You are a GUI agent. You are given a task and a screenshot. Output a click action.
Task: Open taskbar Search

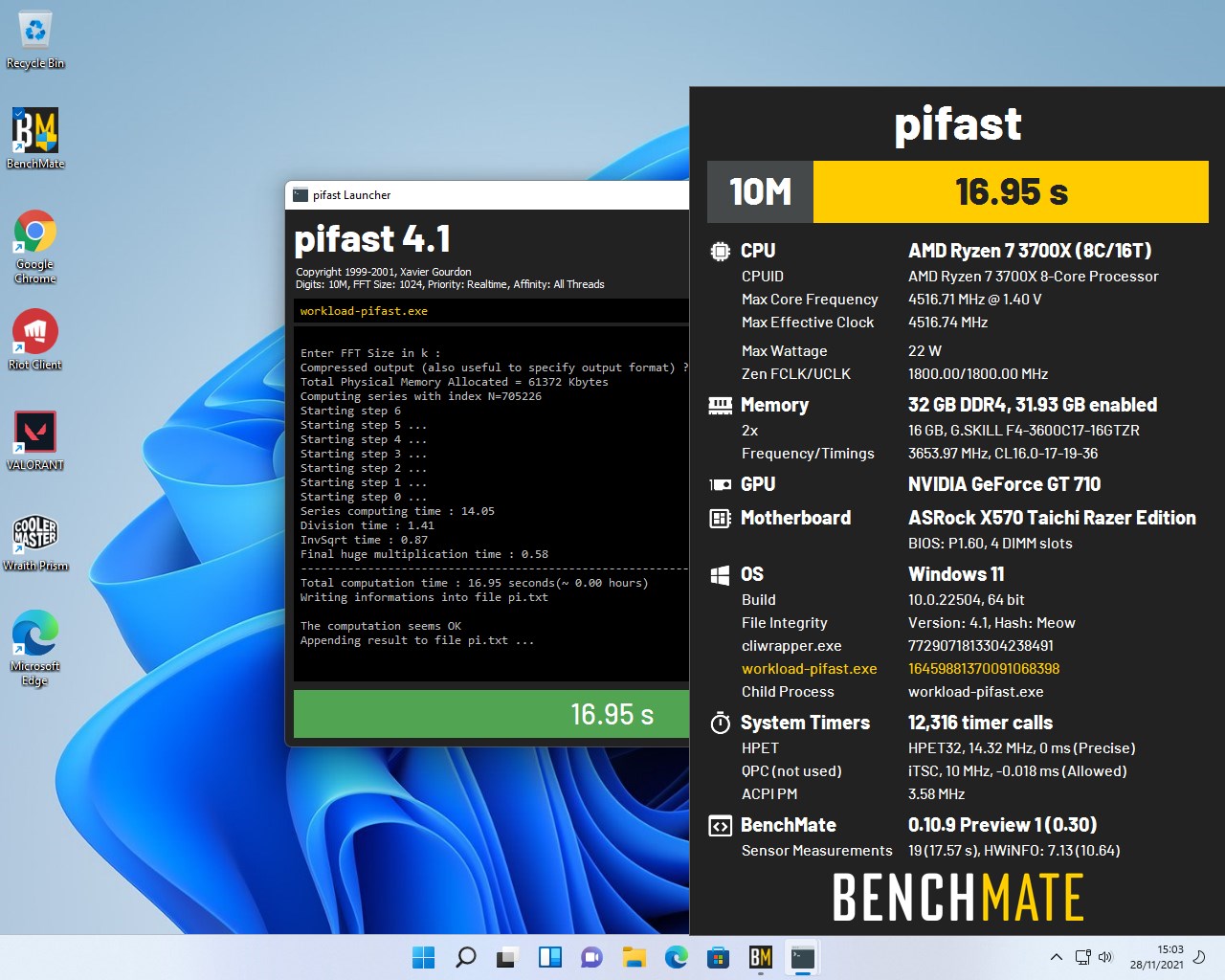pyautogui.click(x=466, y=957)
